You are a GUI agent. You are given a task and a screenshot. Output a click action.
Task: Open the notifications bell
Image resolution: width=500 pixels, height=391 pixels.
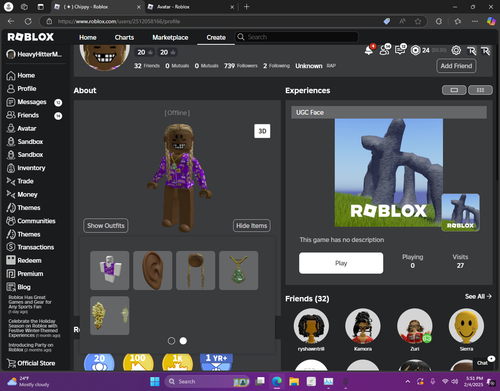[x=369, y=50]
